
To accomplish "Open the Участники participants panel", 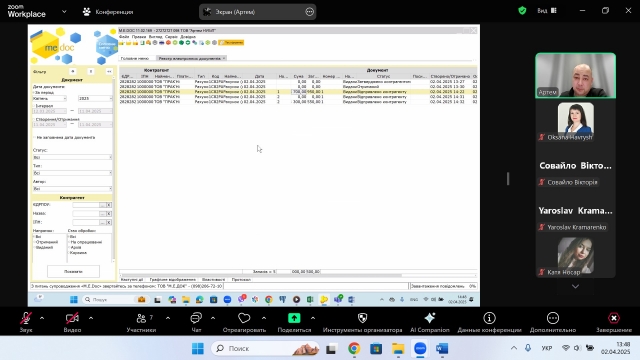I will click(141, 318).
